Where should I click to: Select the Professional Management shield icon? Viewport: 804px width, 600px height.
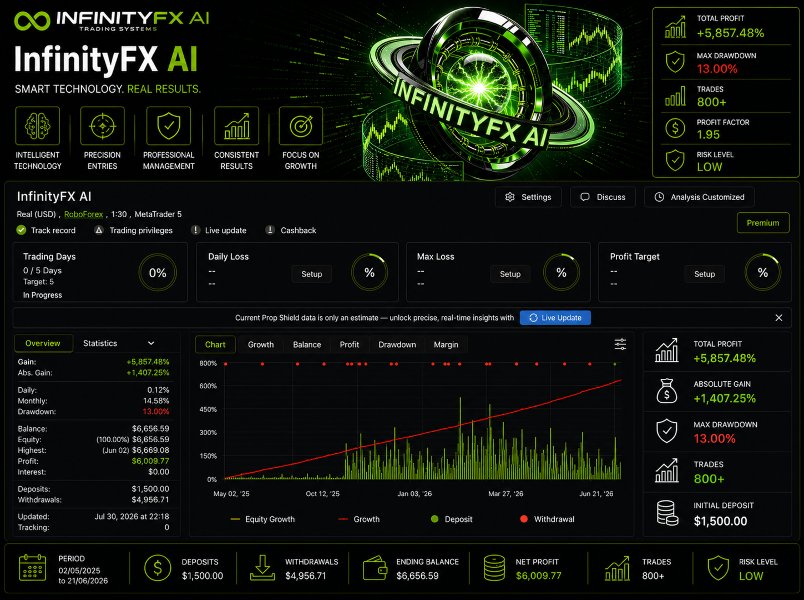169,126
